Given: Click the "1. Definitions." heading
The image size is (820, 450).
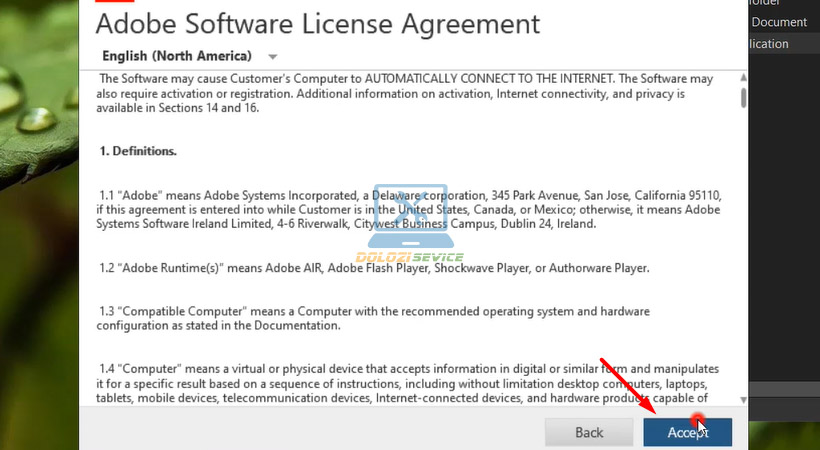Looking at the screenshot, I should coord(138,151).
